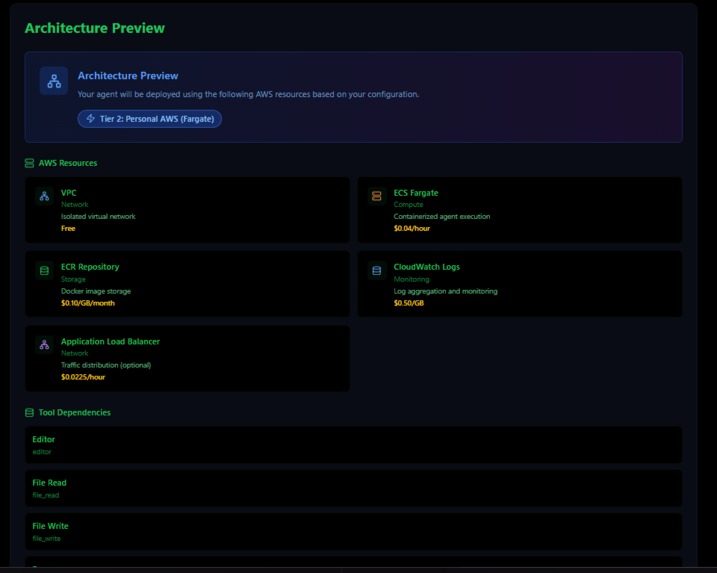Click the 'Your agent will be deployed' text

click(248, 94)
